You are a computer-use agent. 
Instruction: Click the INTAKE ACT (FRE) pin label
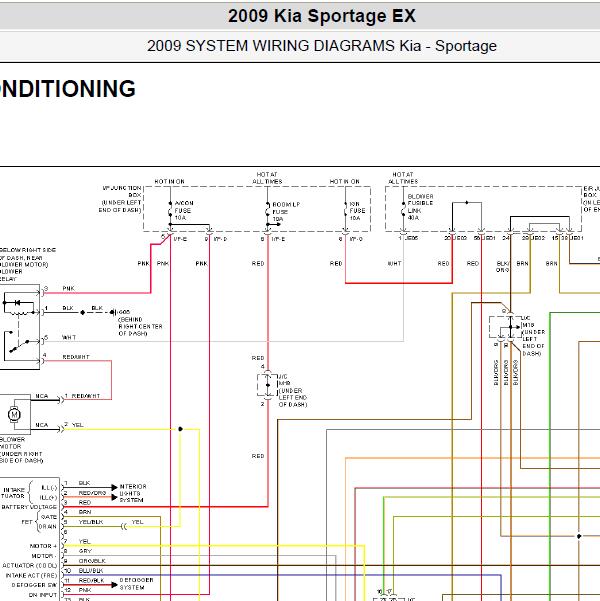click(x=31, y=576)
